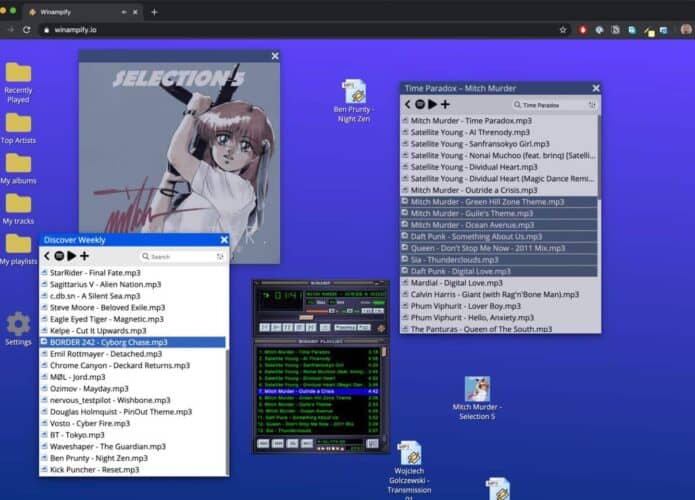Screen dimensions: 695x500
Task: Click Winamp eject button
Action: point(325,328)
